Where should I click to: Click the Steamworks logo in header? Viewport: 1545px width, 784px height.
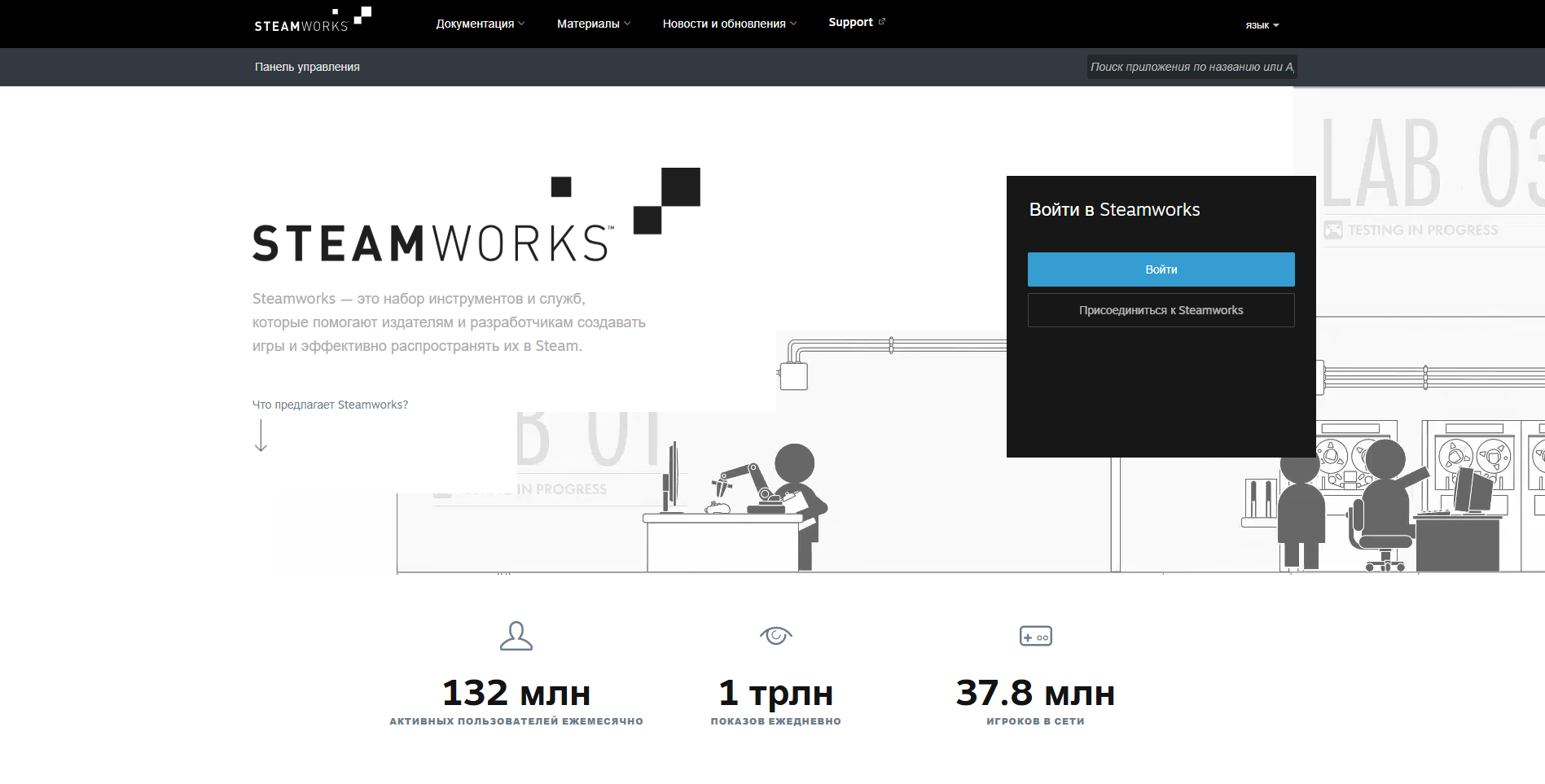(x=313, y=20)
